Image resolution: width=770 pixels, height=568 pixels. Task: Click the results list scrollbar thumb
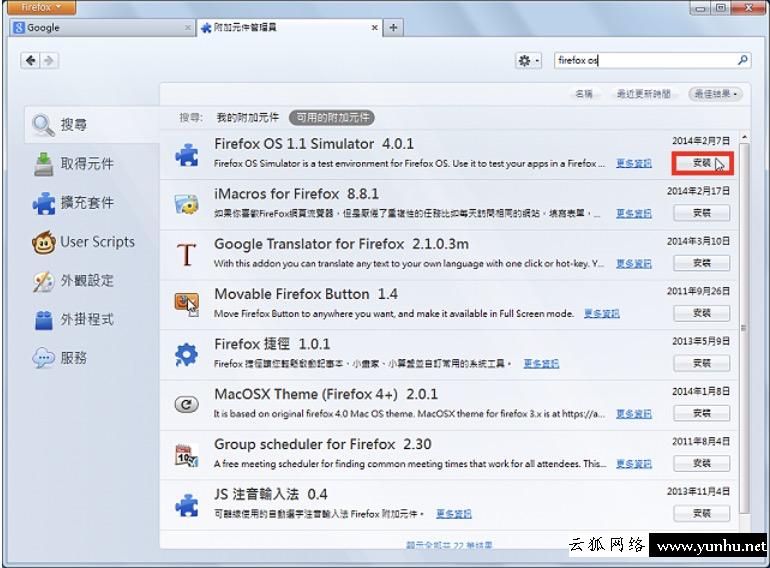coord(744,328)
